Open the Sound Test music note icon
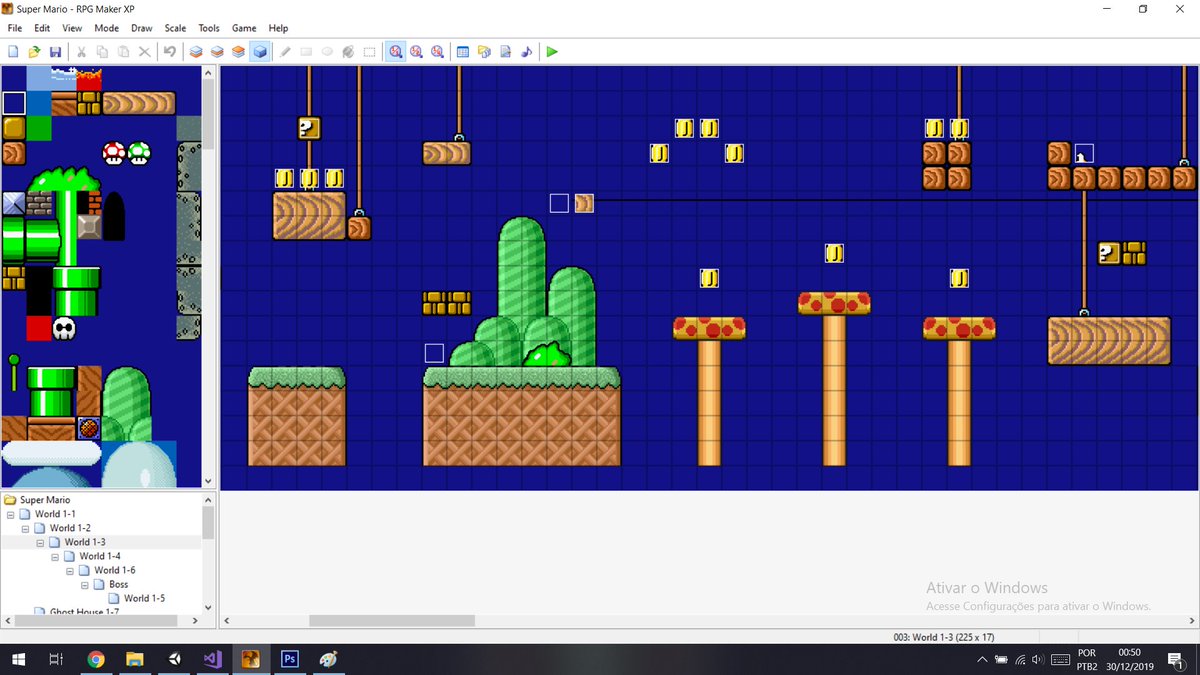 [x=526, y=51]
